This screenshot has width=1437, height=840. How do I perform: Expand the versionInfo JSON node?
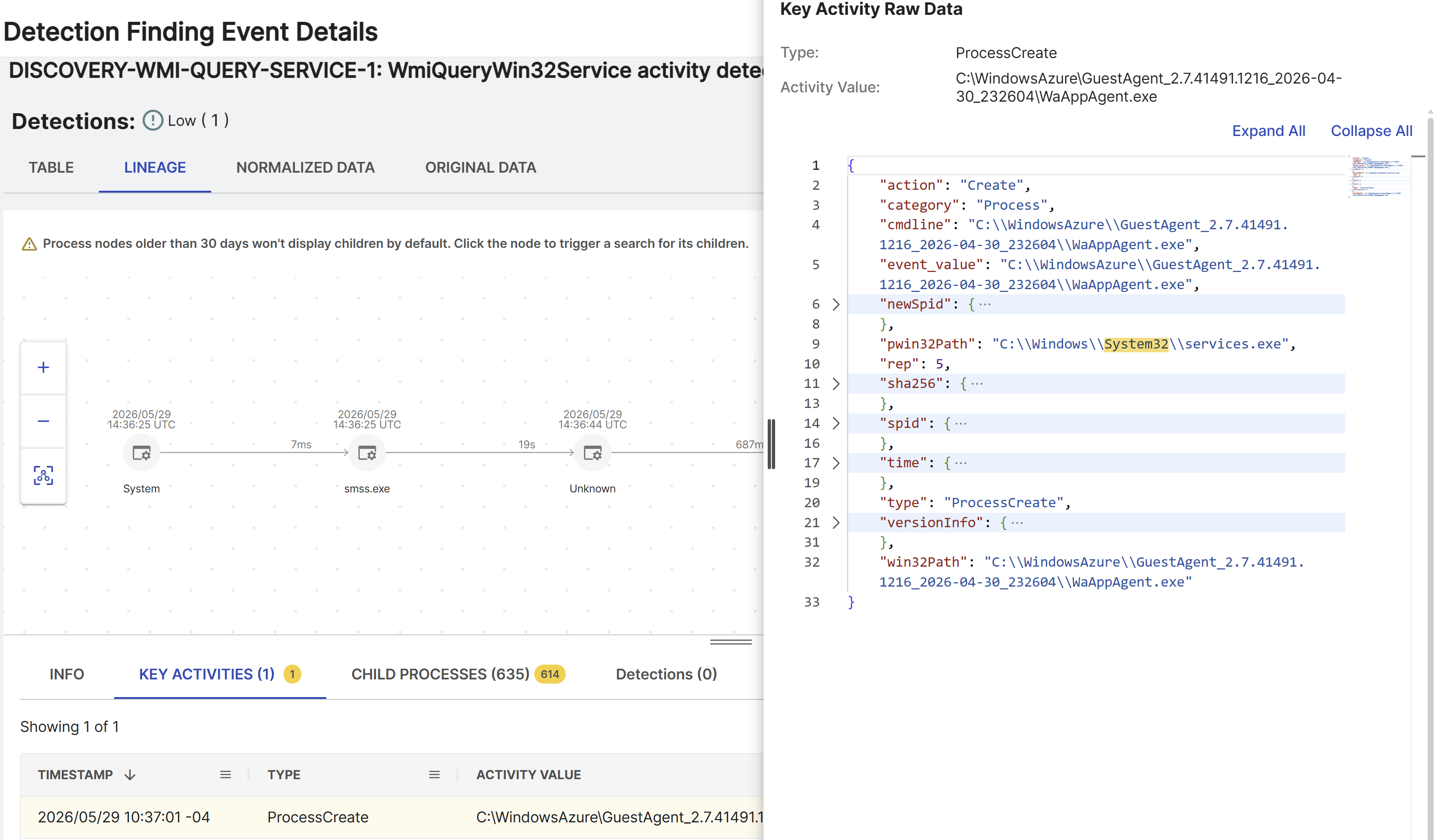[x=835, y=523]
